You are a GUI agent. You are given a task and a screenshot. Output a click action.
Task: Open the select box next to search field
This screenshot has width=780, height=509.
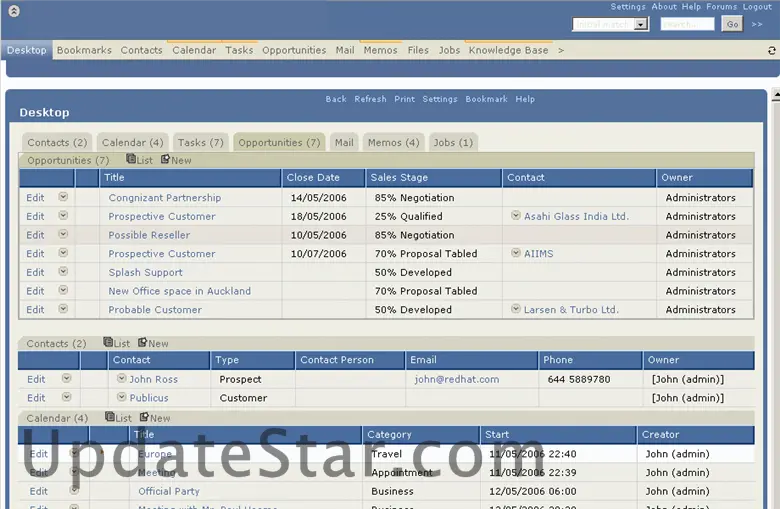[x=641, y=24]
